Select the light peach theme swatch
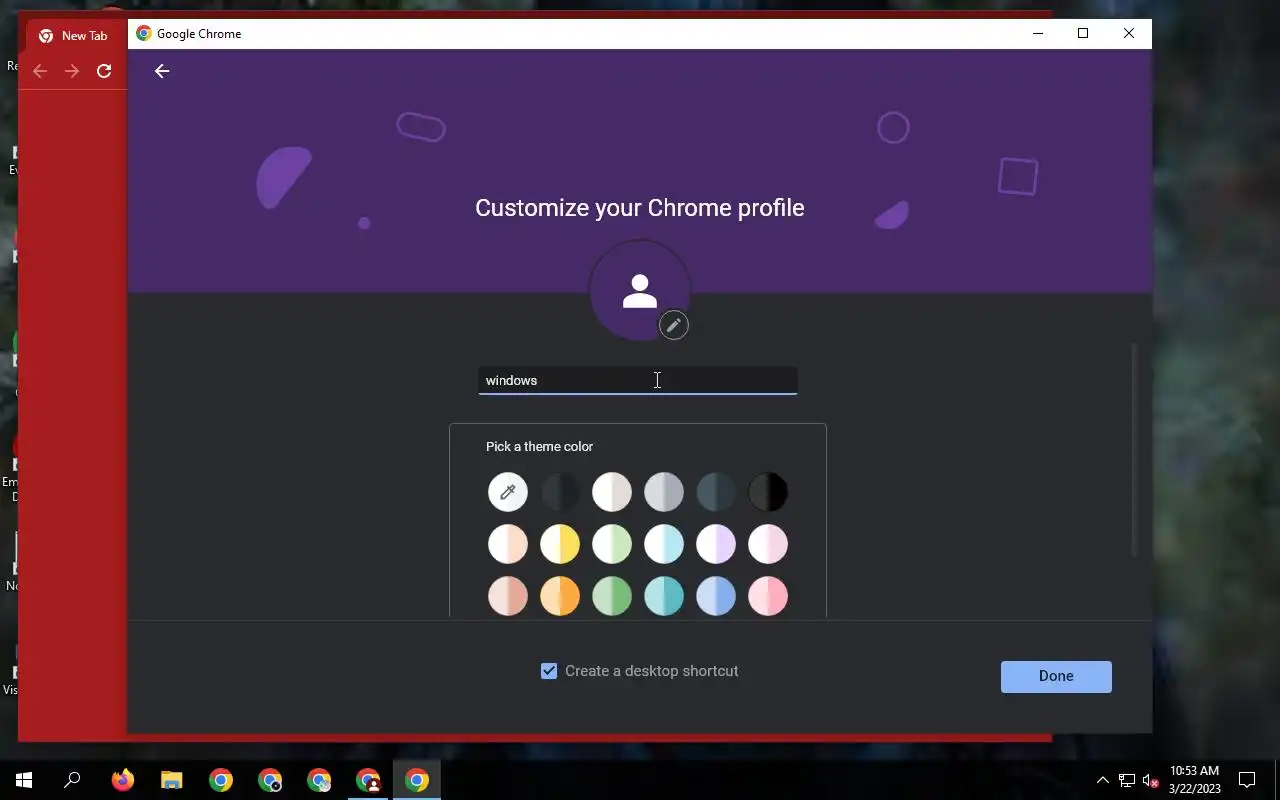Viewport: 1280px width, 800px height. coord(508,544)
